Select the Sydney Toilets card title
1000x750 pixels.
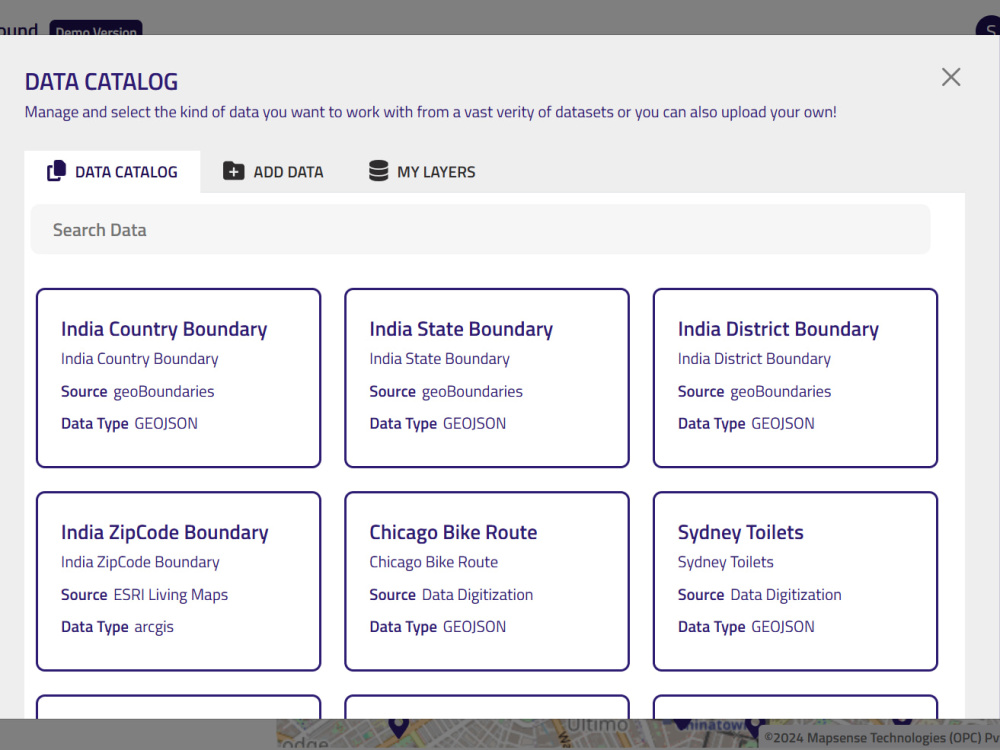click(x=740, y=533)
